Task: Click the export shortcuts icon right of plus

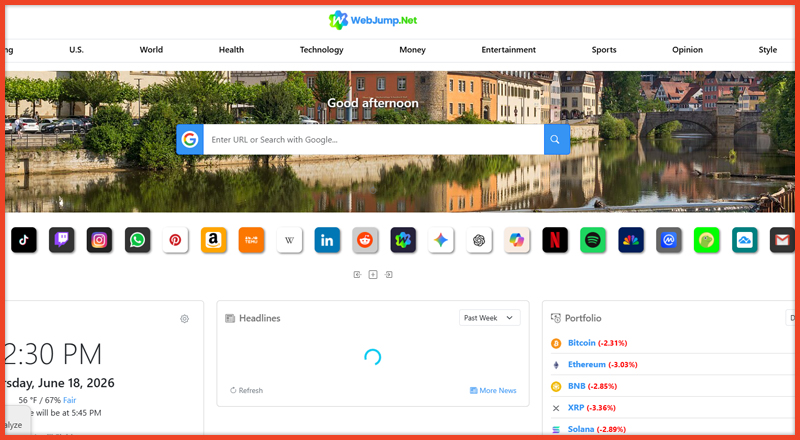Action: (389, 275)
